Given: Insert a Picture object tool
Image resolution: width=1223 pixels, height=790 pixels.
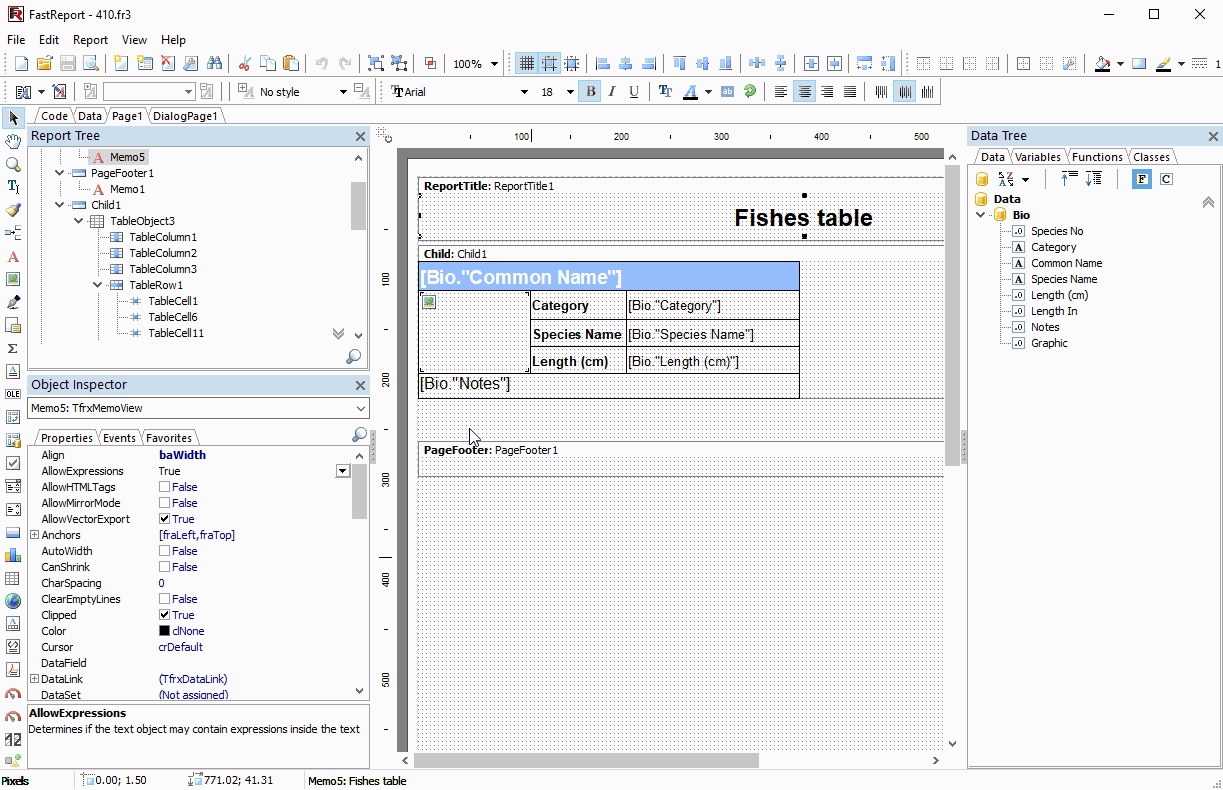Looking at the screenshot, I should click(x=13, y=279).
